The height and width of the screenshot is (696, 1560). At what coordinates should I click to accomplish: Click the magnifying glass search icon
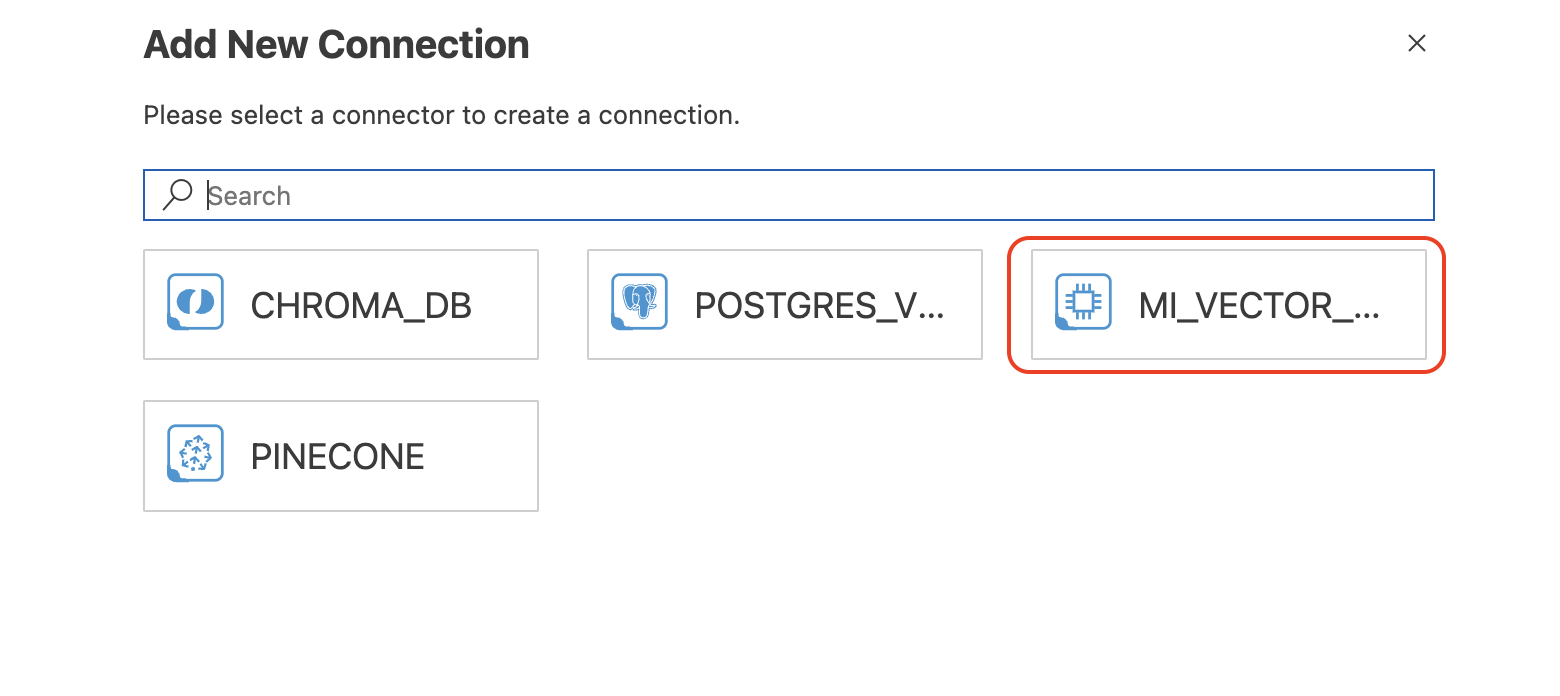coord(177,195)
